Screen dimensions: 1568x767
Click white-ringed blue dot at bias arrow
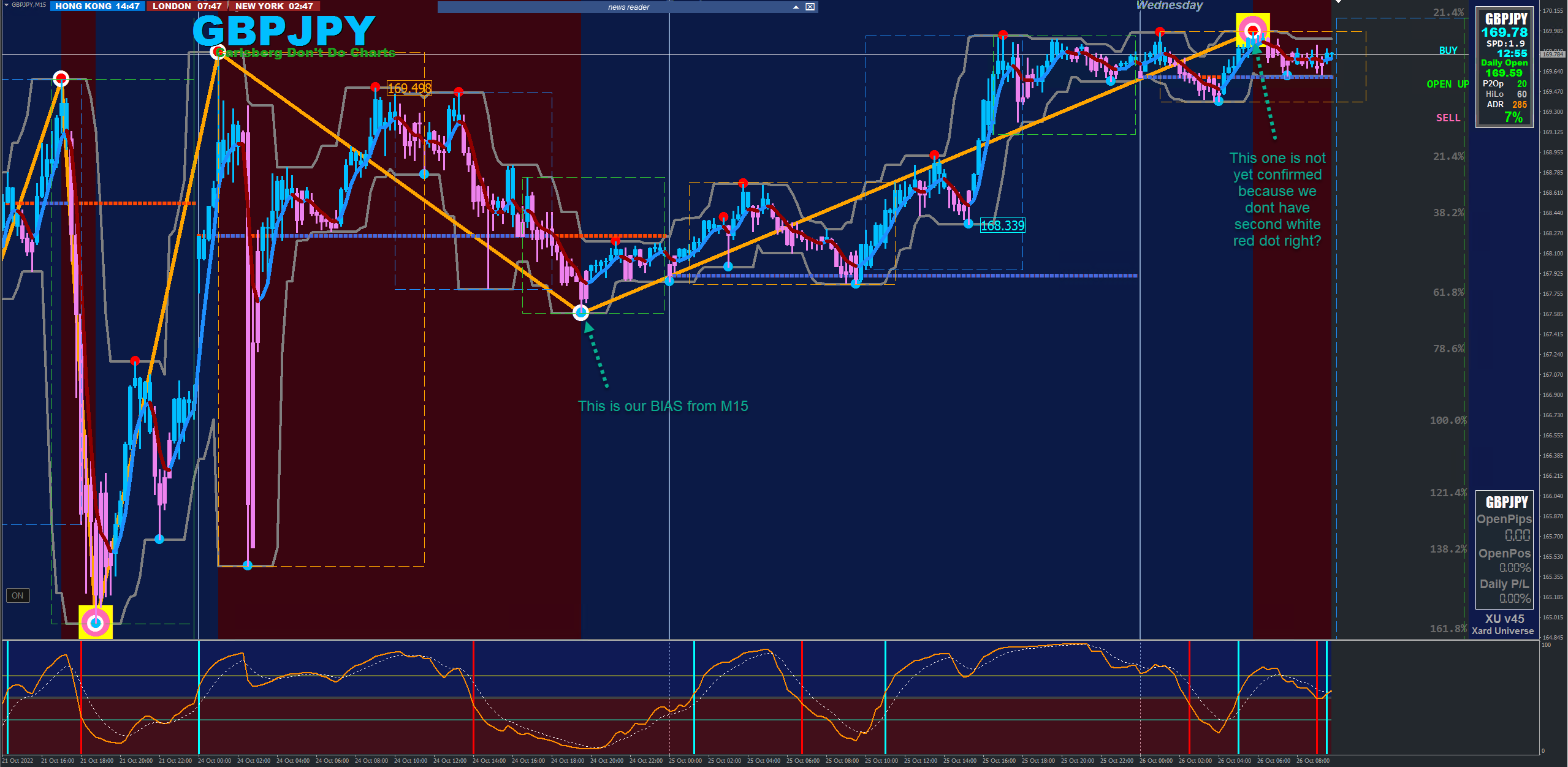(x=580, y=313)
